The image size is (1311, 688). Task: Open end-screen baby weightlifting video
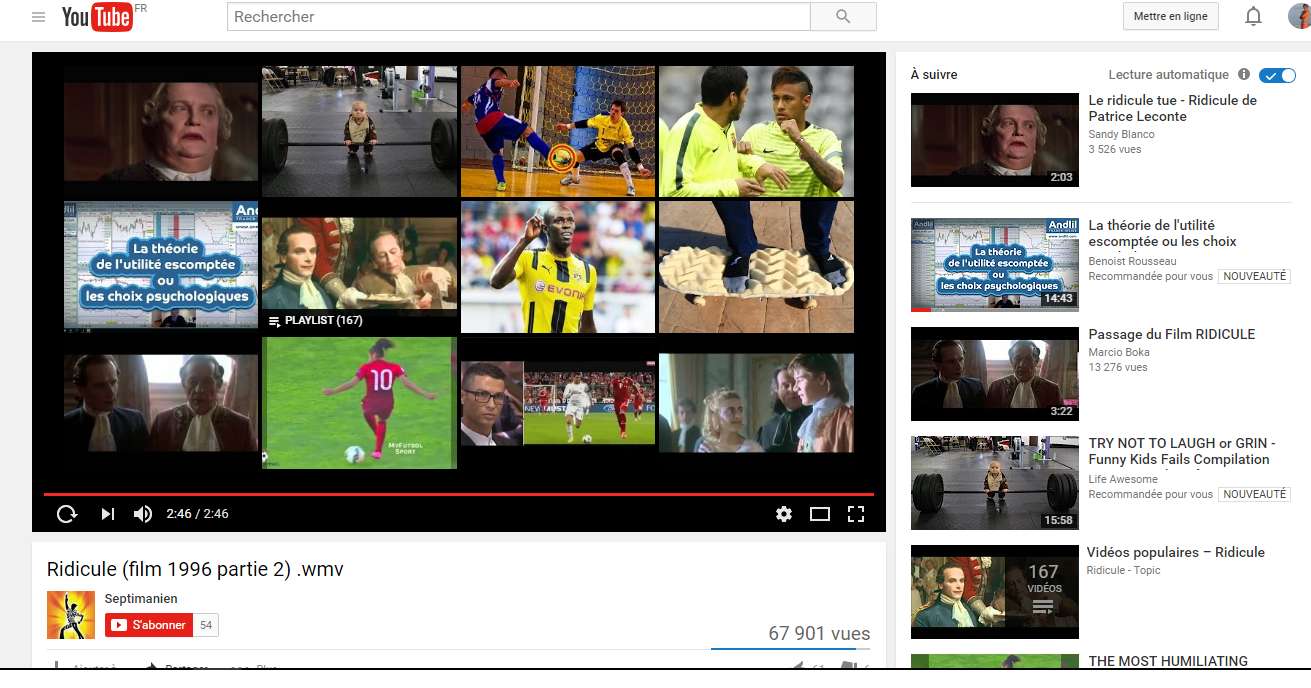pyautogui.click(x=359, y=131)
